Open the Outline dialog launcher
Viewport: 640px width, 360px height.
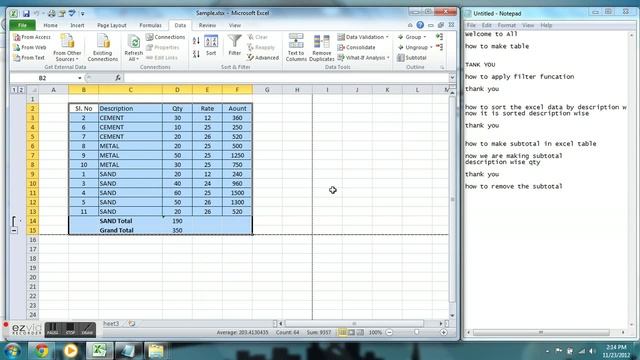(442, 67)
